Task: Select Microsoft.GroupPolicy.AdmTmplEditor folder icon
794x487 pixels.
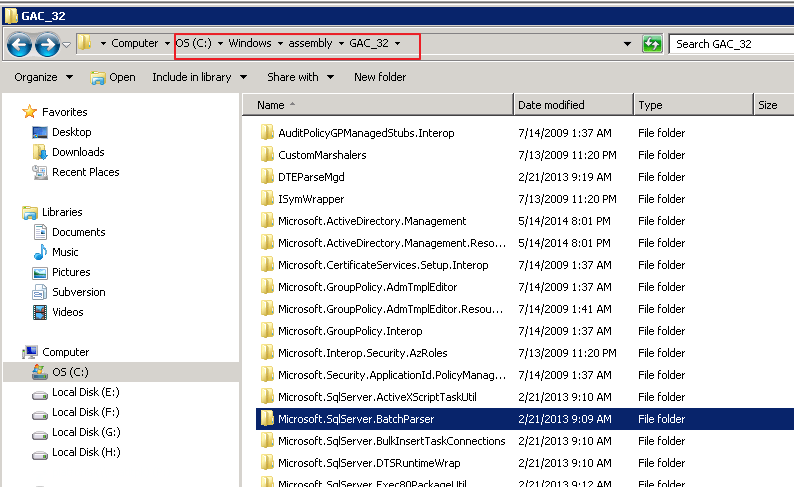Action: click(x=267, y=287)
